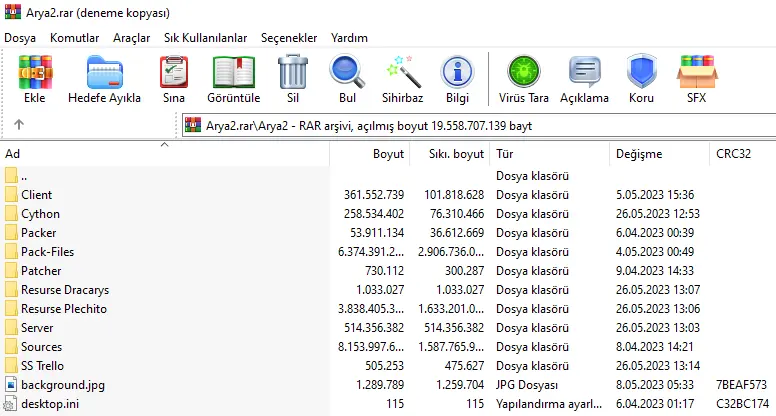Image resolution: width=776 pixels, height=416 pixels.
Task: Show archive Bilgi information
Action: point(457,79)
